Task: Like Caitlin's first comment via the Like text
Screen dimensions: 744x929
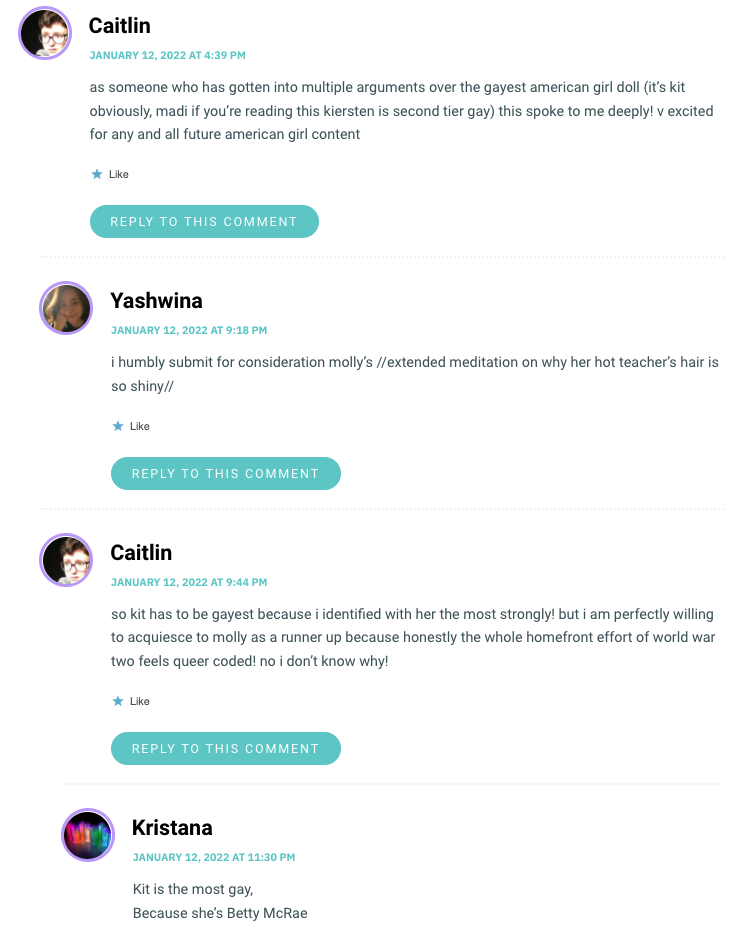Action: 118,174
